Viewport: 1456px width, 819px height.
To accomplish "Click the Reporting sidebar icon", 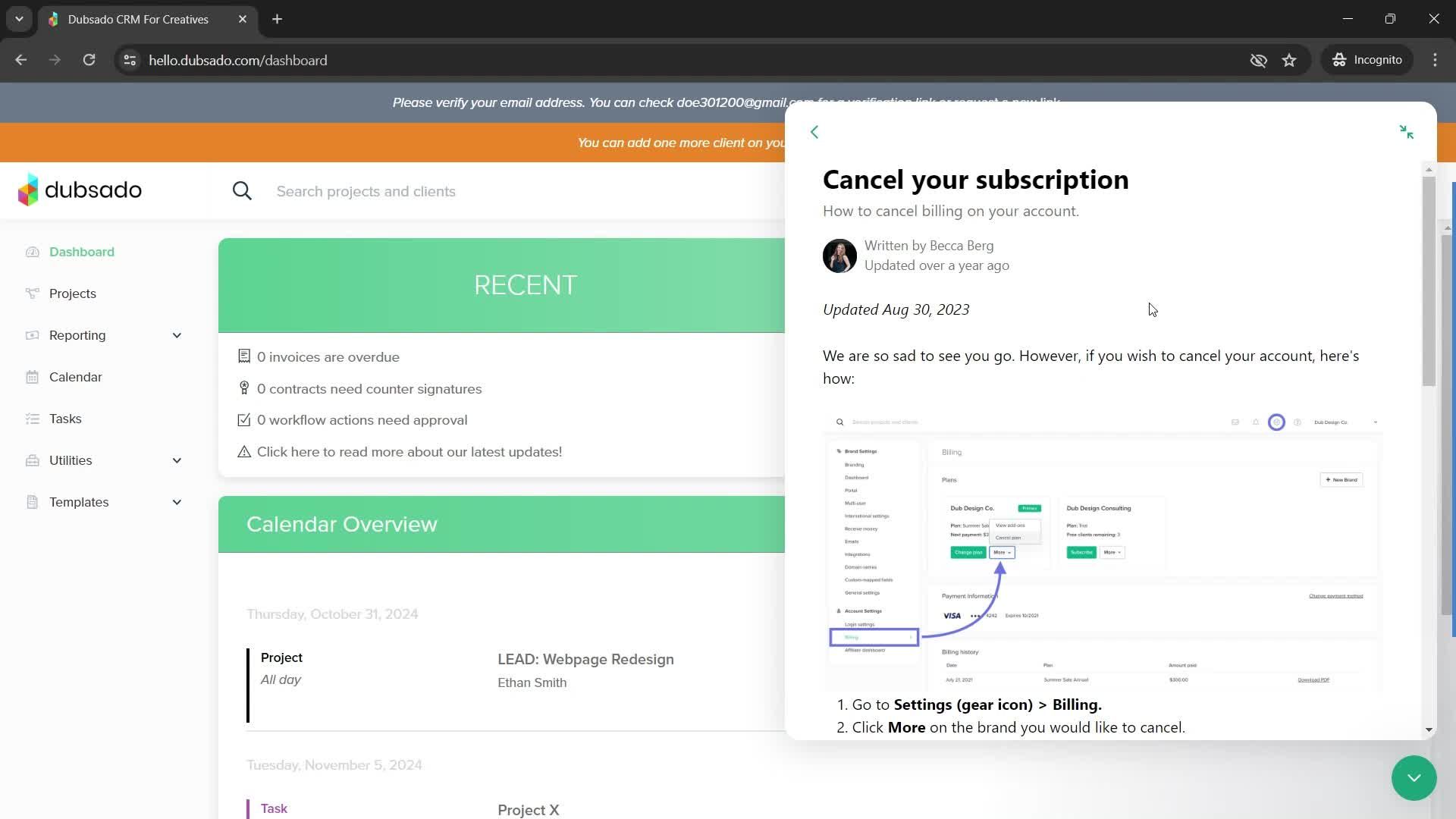I will (x=32, y=335).
